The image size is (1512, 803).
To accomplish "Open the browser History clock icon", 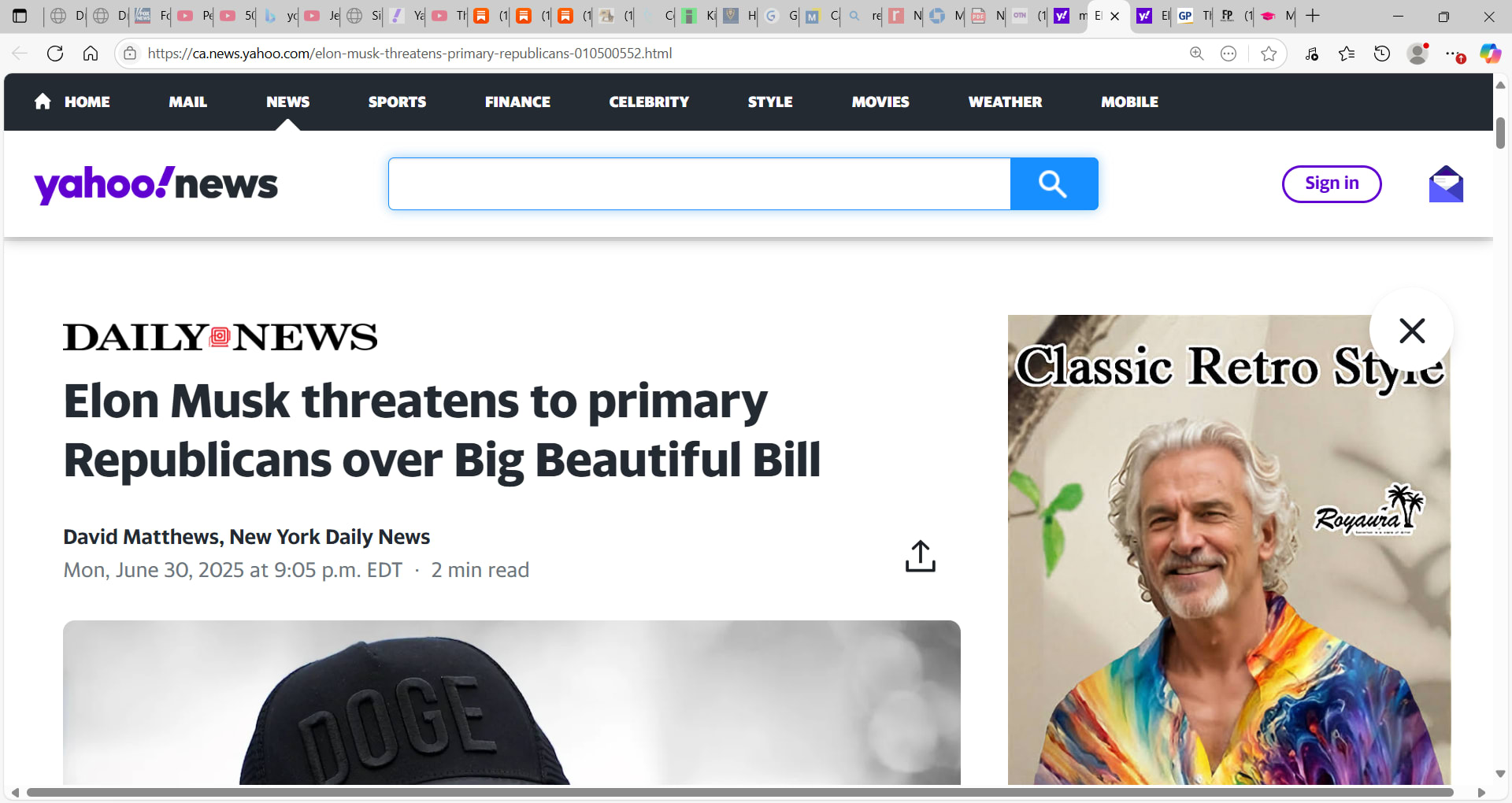I will [x=1382, y=54].
